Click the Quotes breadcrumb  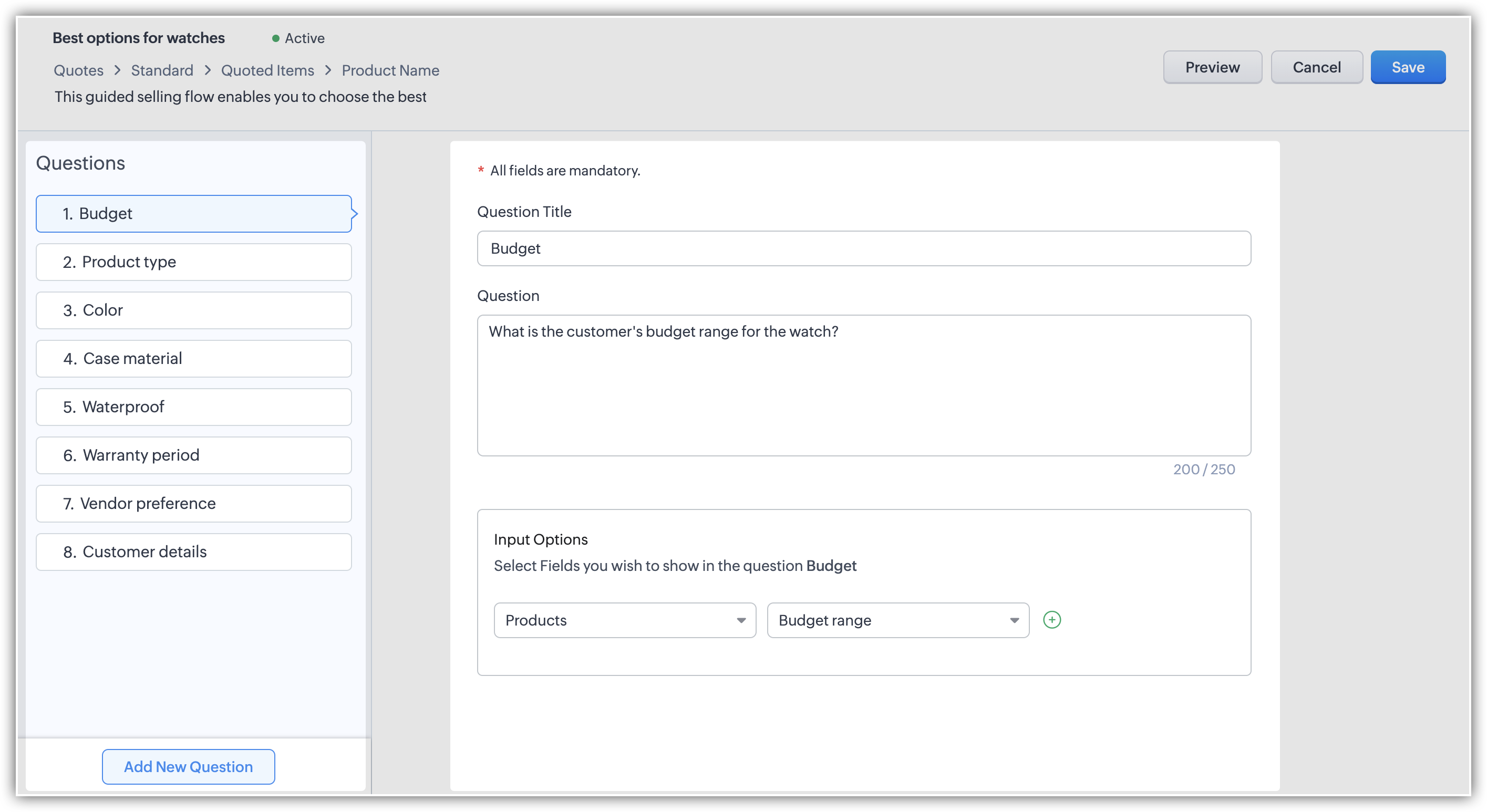[x=78, y=70]
